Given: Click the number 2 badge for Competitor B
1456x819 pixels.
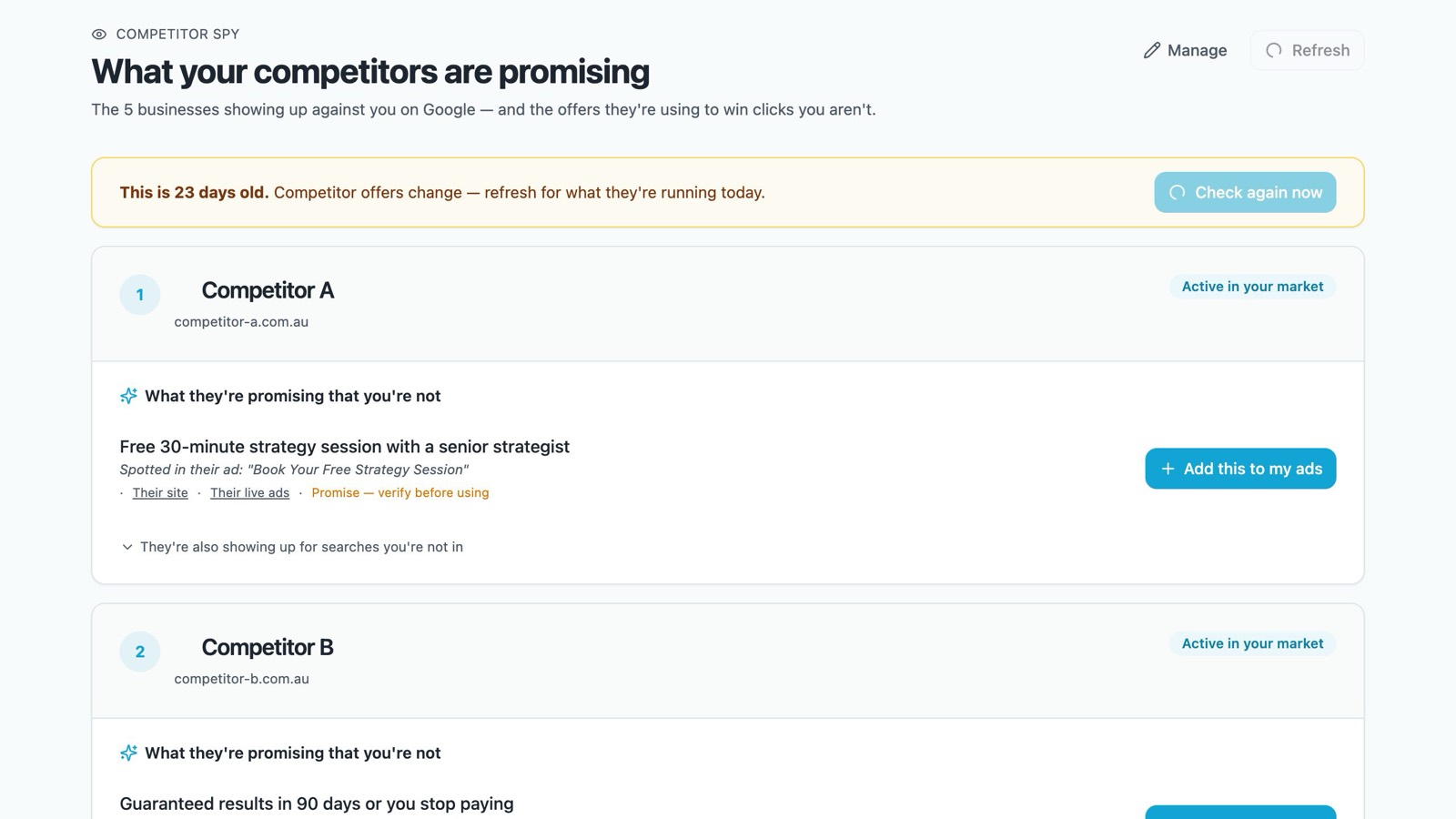Looking at the screenshot, I should [140, 652].
